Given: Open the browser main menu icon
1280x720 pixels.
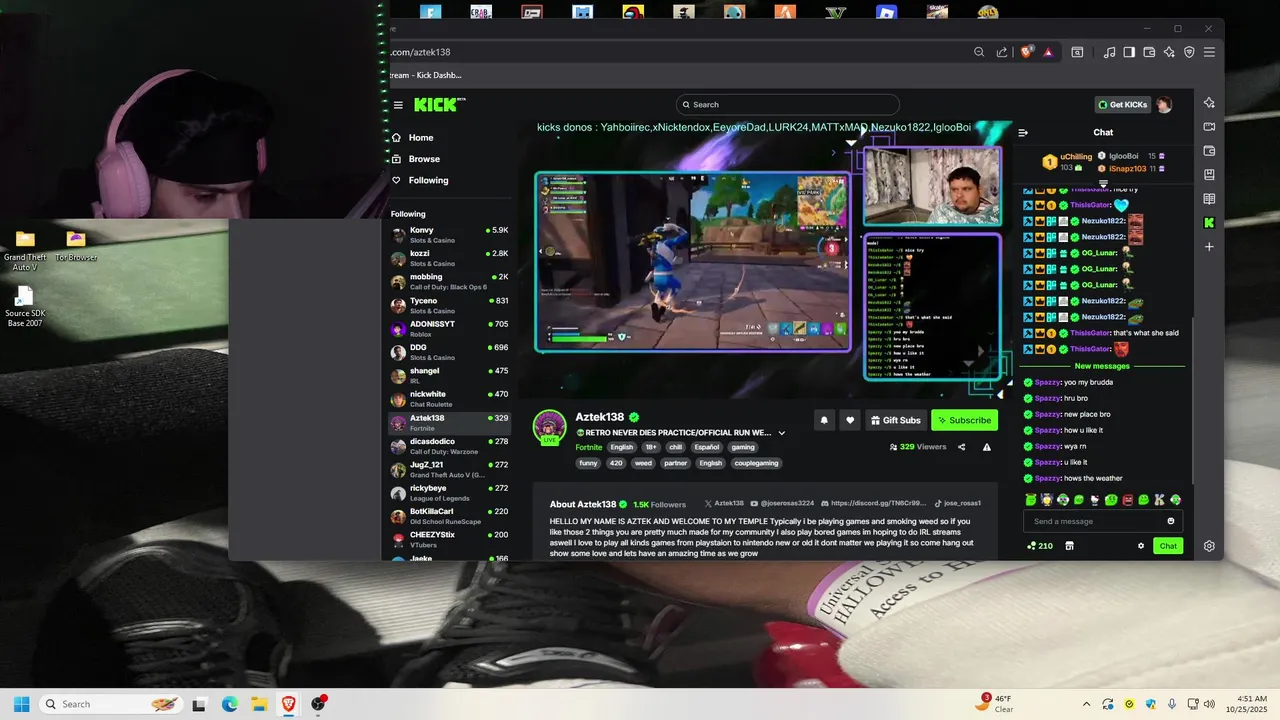Looking at the screenshot, I should point(1209,52).
